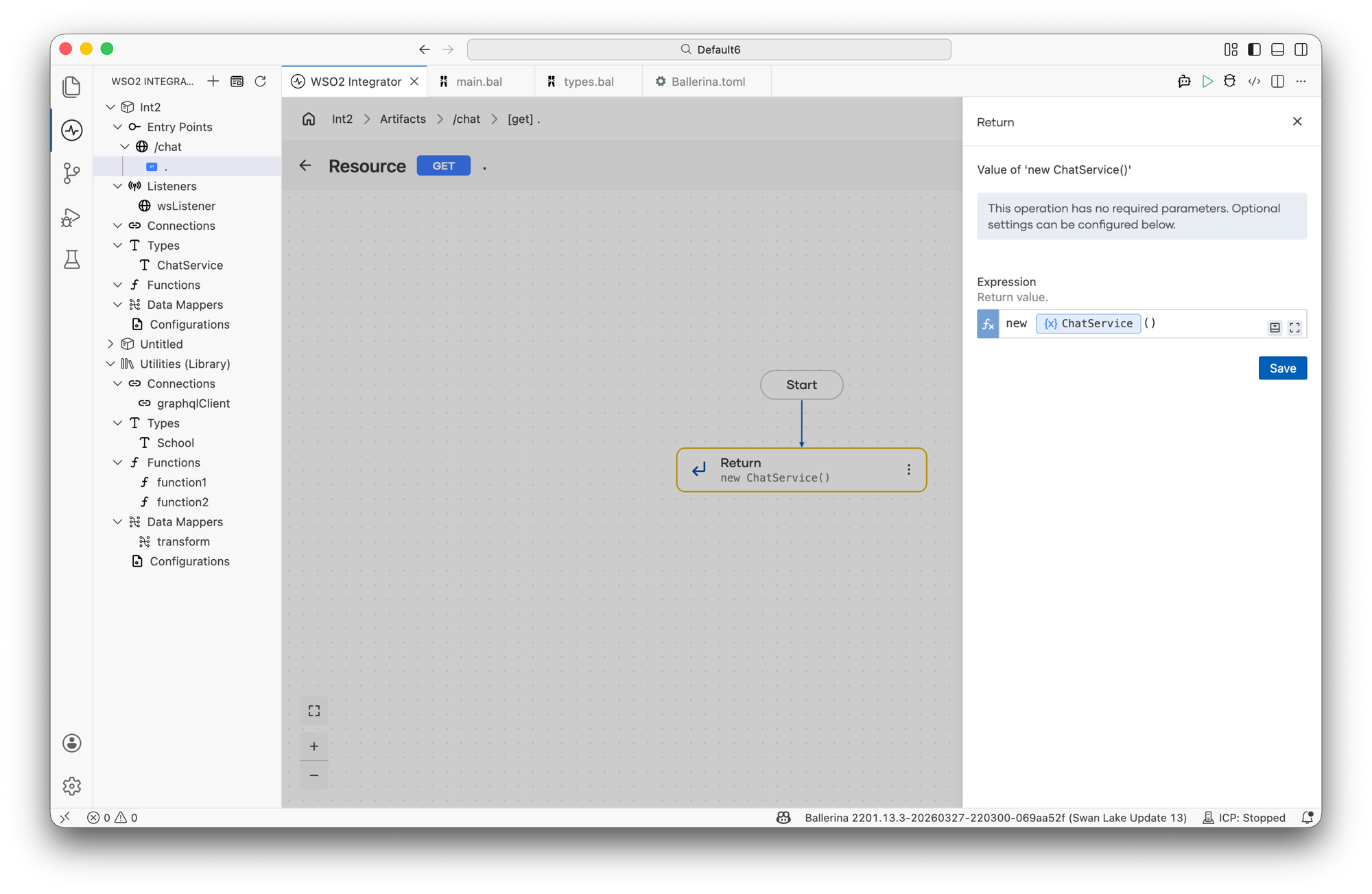Go to home via the breadcrumb home icon
Screen dimensions: 1372x894
pyautogui.click(x=309, y=119)
